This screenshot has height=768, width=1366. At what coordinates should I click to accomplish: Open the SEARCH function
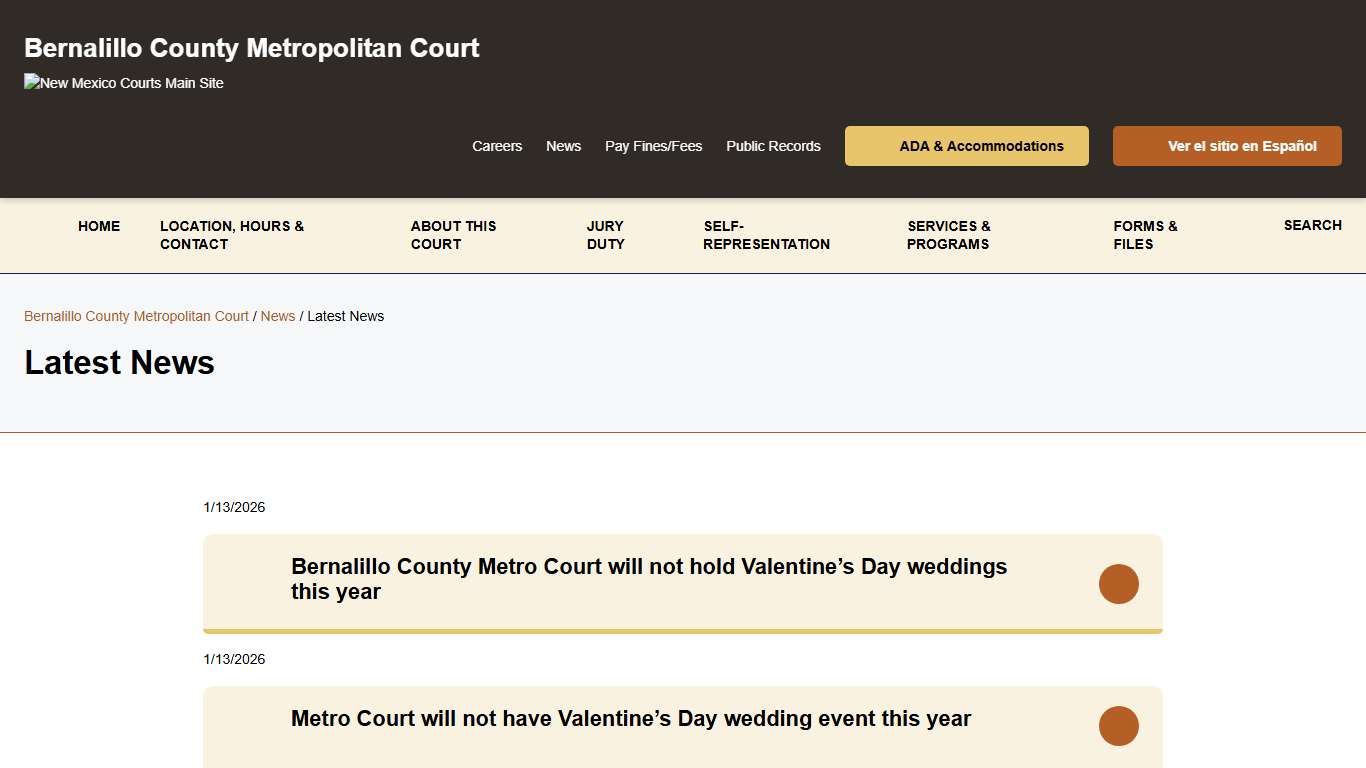tap(1313, 225)
